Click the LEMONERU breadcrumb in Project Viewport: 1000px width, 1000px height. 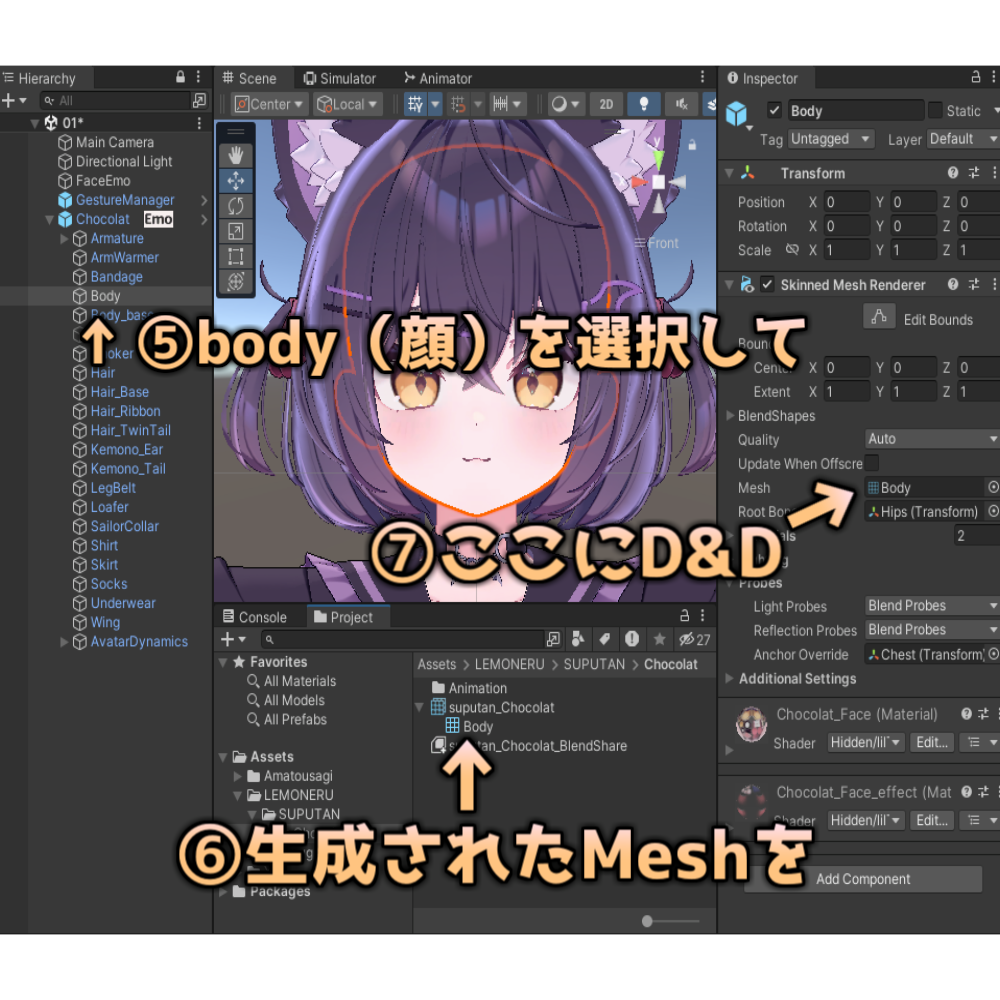coord(509,664)
